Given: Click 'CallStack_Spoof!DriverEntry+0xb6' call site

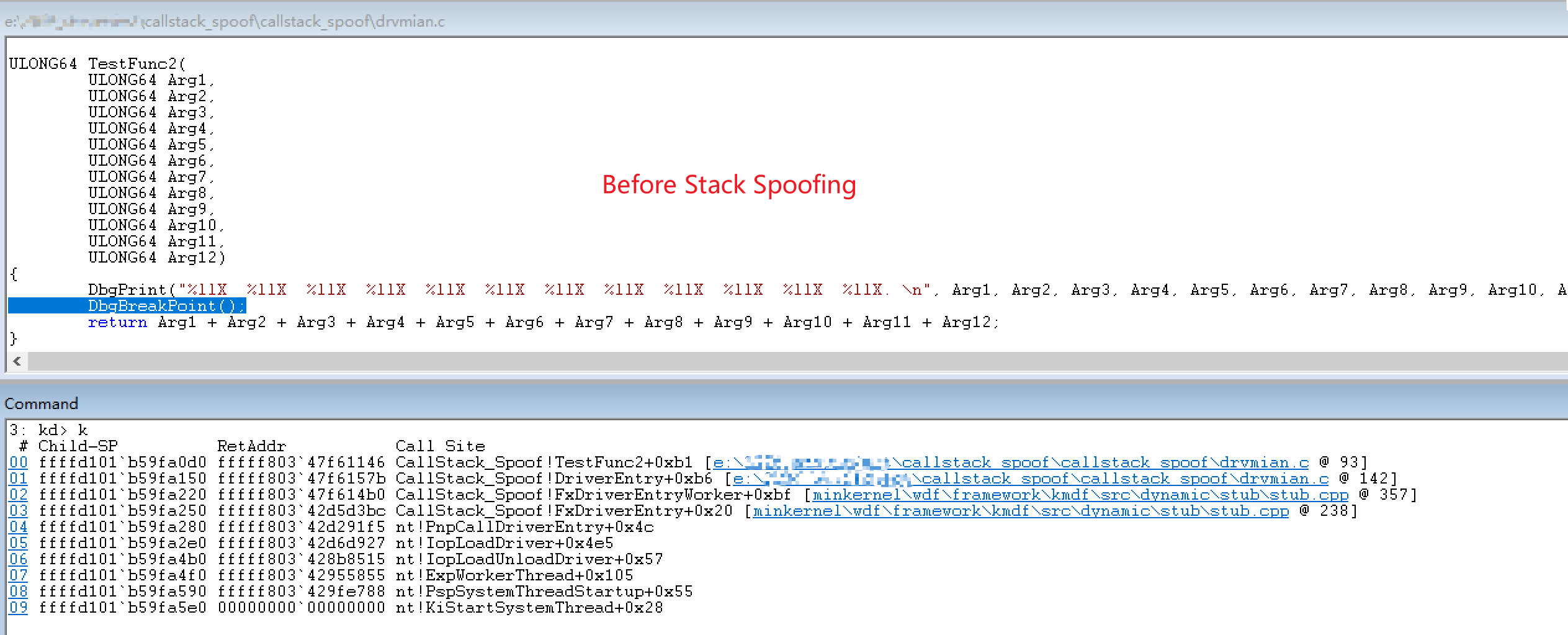Looking at the screenshot, I should [554, 479].
